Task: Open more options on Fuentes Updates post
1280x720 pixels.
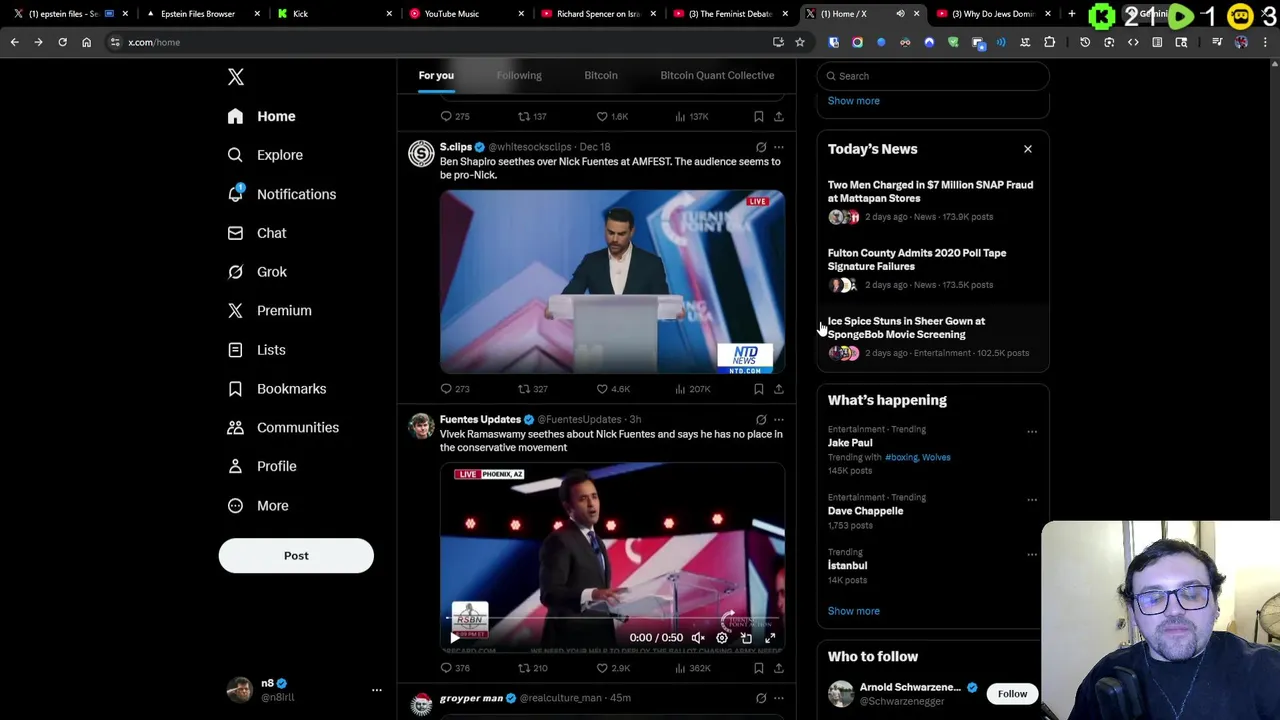Action: (778, 420)
